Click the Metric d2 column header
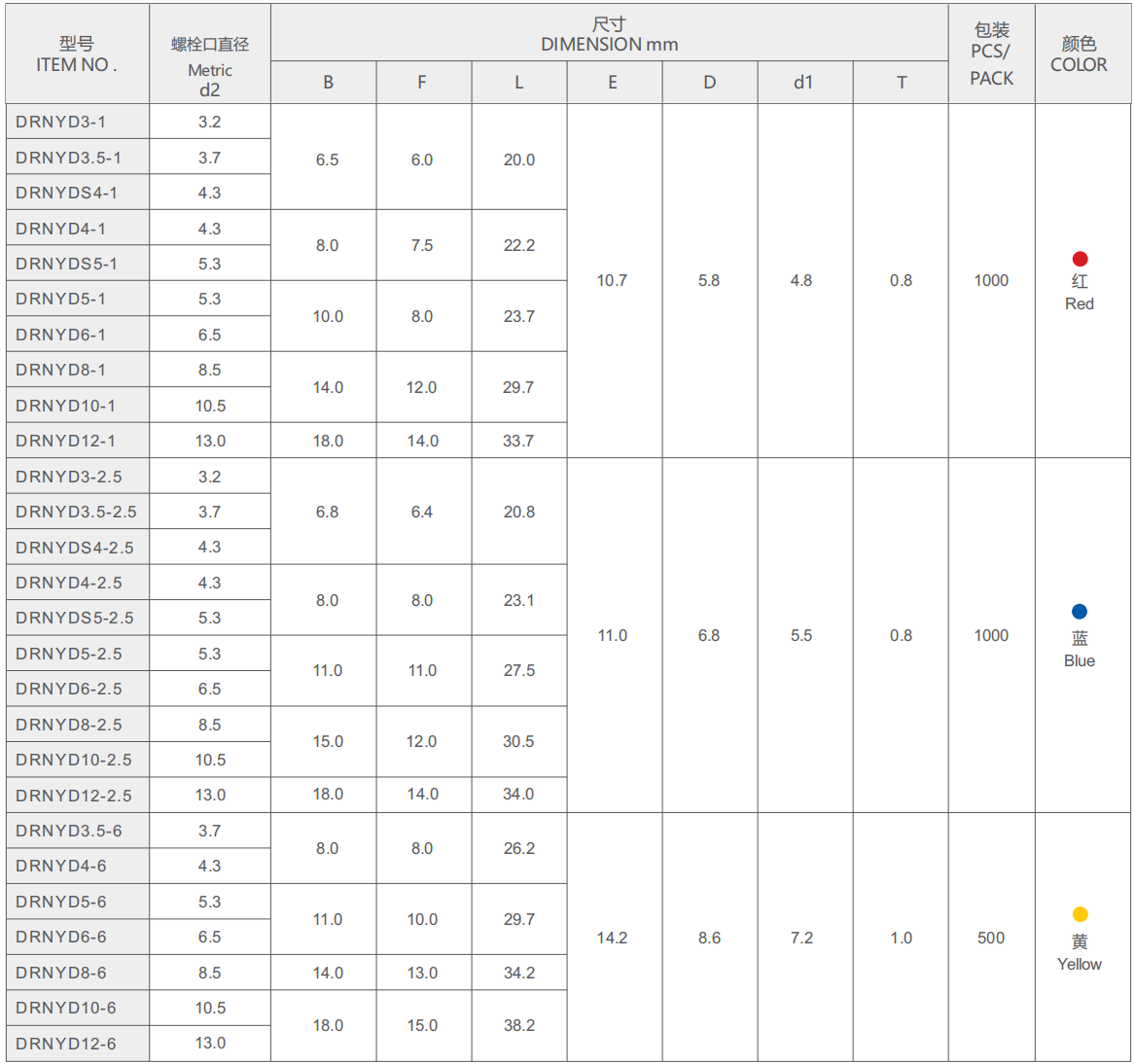 [210, 66]
